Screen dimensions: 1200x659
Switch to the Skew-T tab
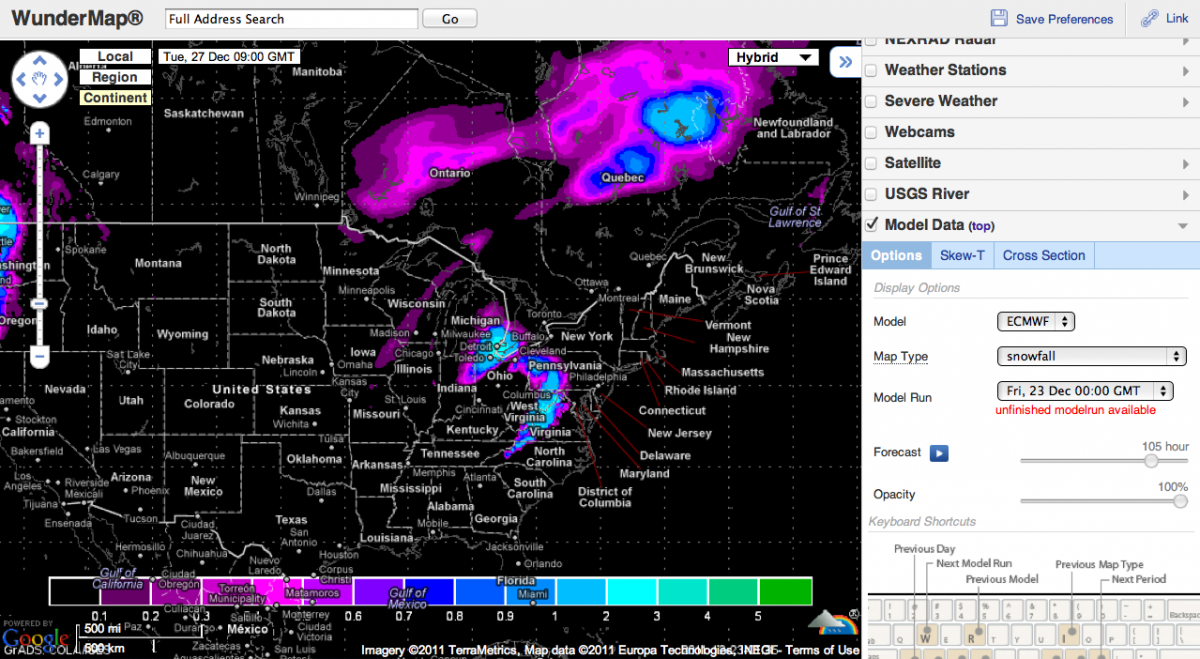coord(962,256)
